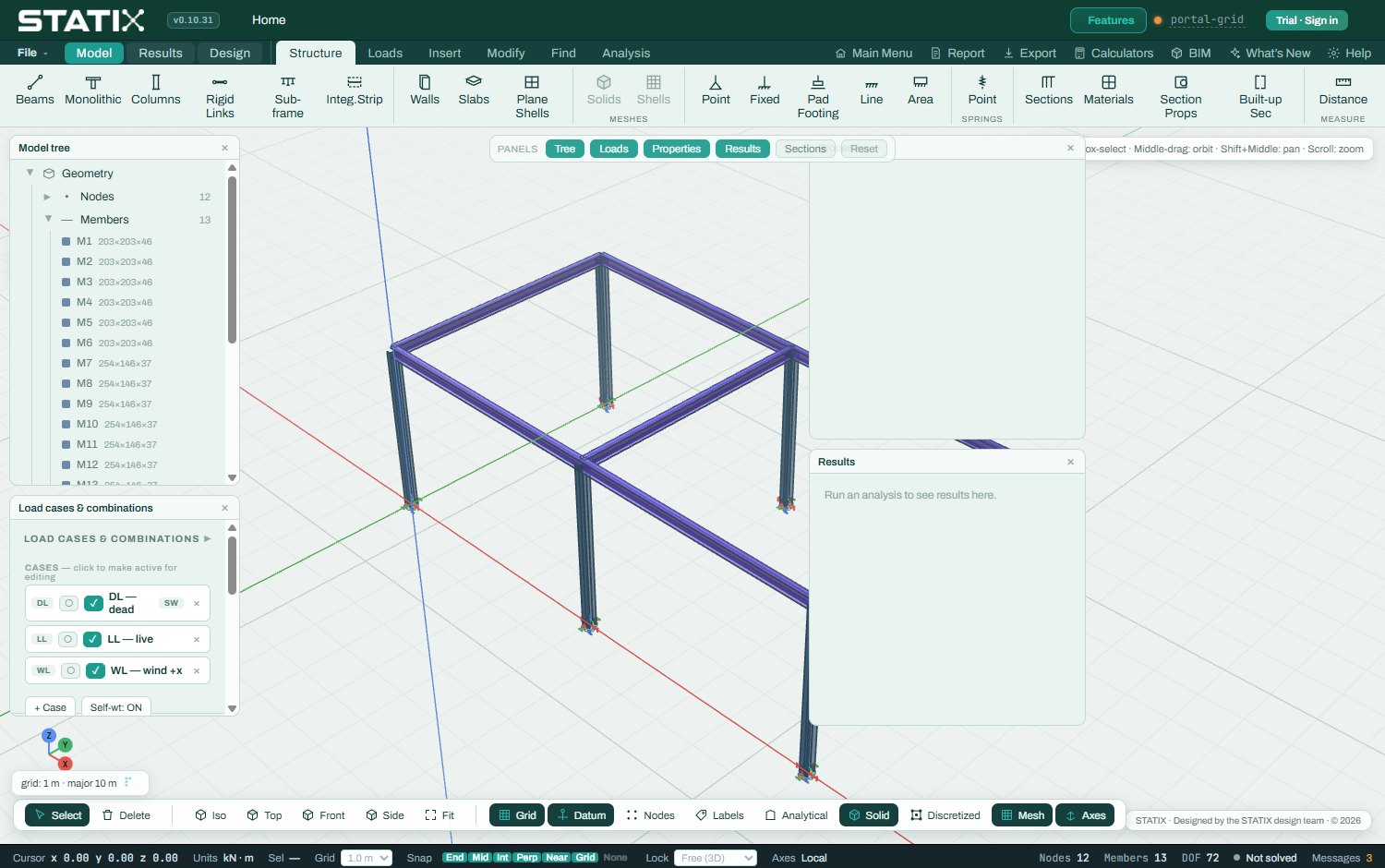Switch to Front view
The image size is (1385, 868).
click(x=323, y=815)
